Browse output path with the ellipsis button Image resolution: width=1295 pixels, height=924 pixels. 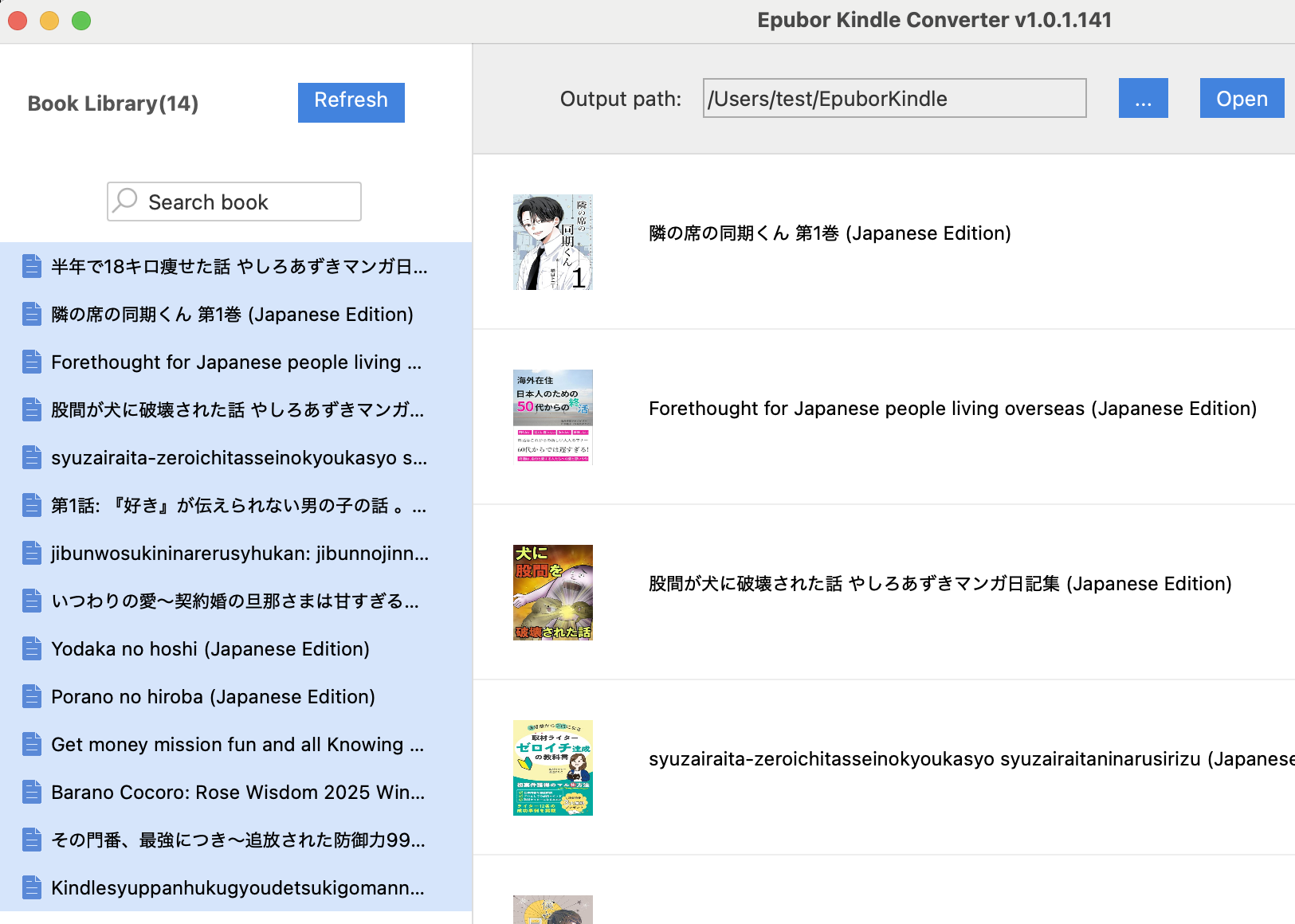coord(1143,98)
